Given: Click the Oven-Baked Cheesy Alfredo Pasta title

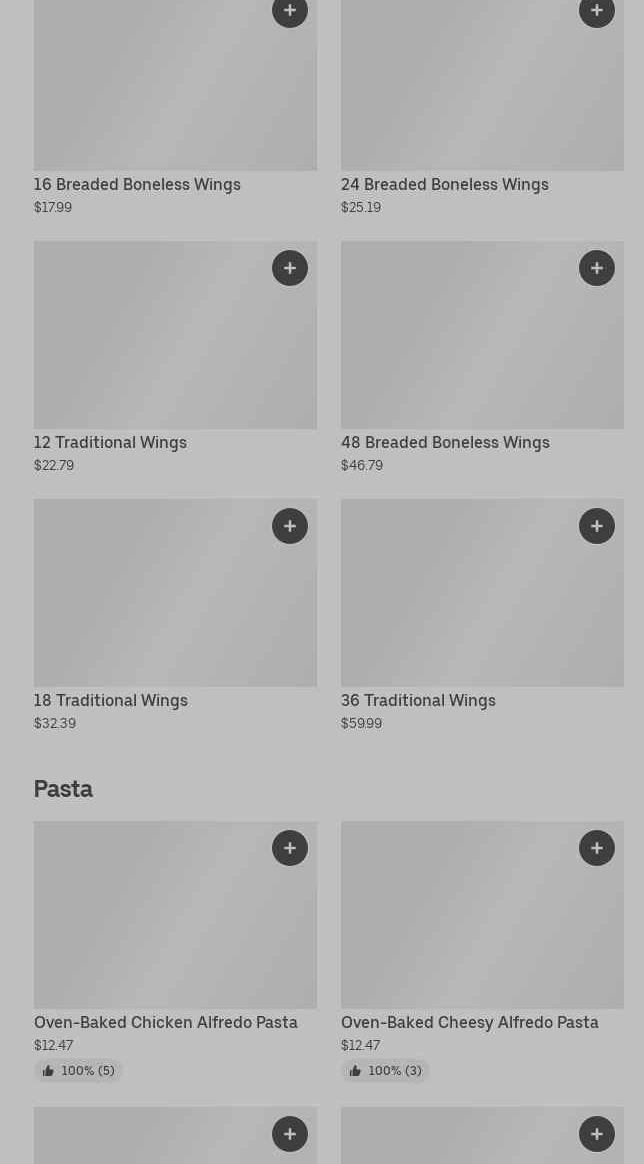Looking at the screenshot, I should tap(470, 1022).
